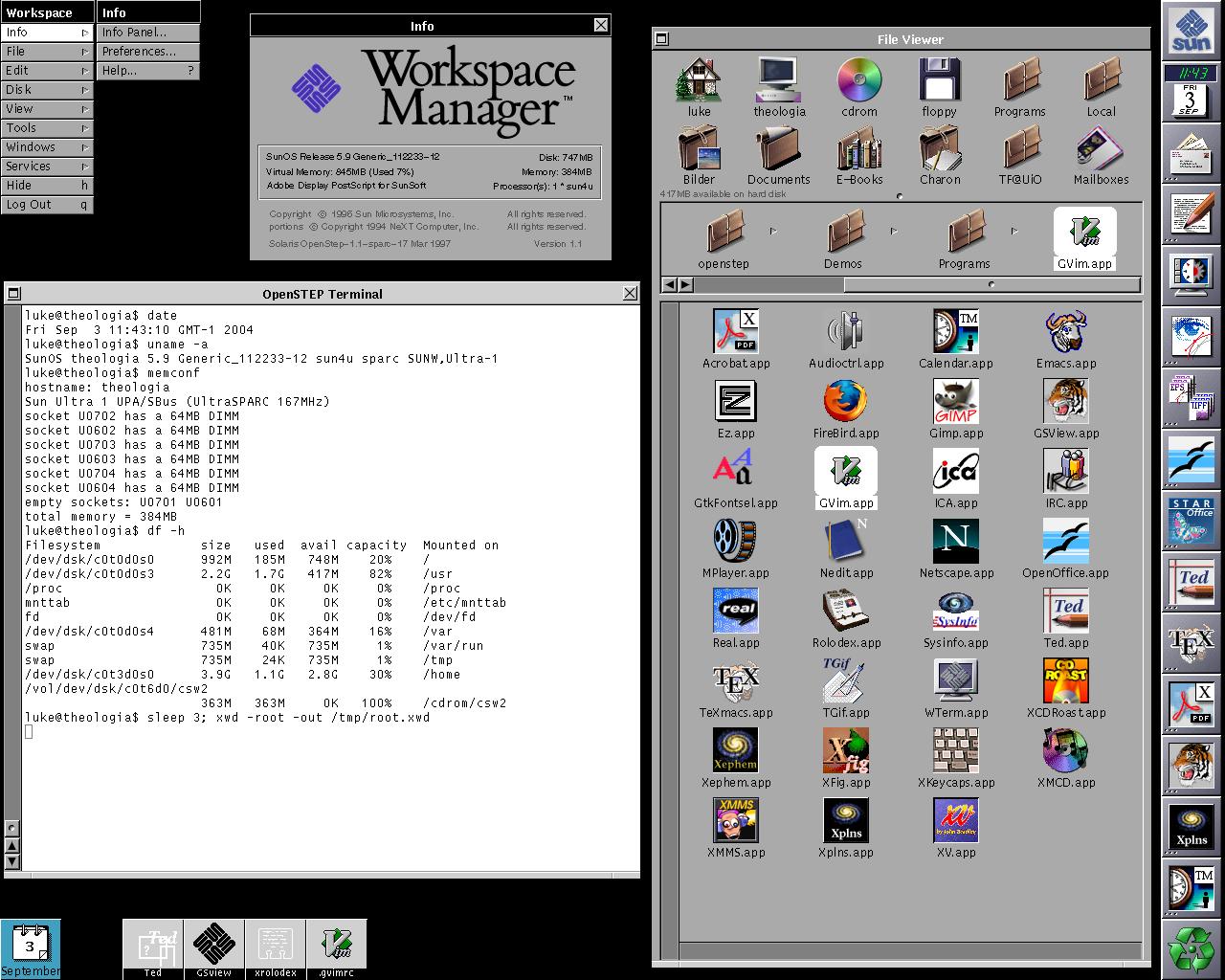
Task: Select Gimp.app in File Viewer
Action: [x=955, y=402]
